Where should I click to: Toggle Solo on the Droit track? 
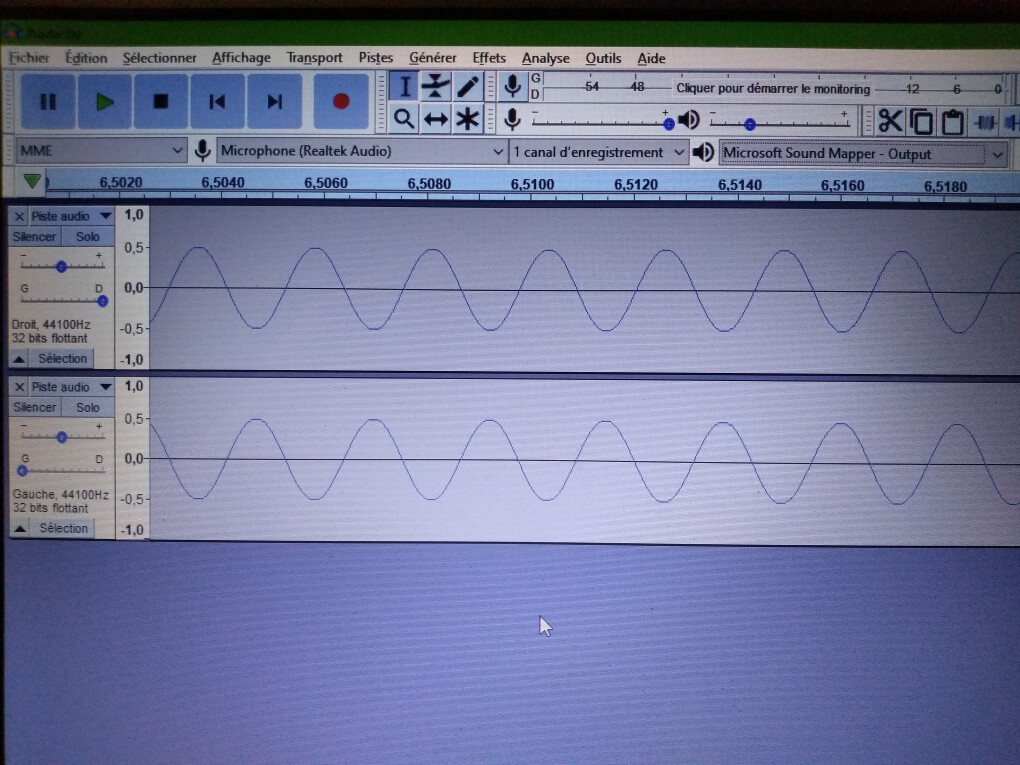(88, 237)
